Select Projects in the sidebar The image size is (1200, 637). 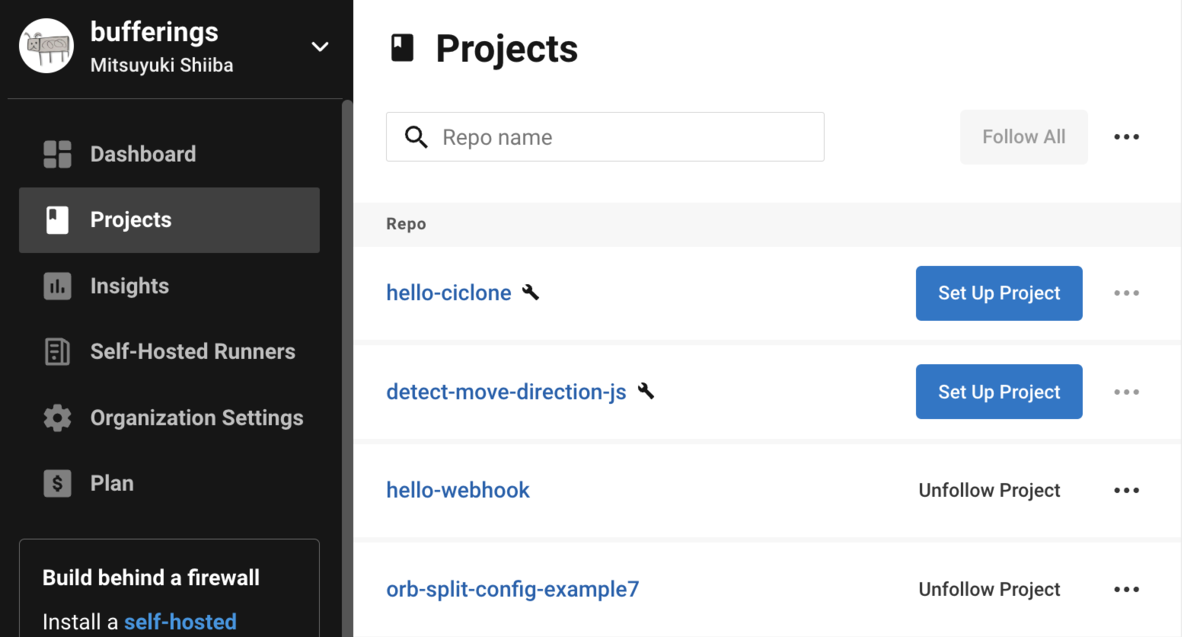169,220
